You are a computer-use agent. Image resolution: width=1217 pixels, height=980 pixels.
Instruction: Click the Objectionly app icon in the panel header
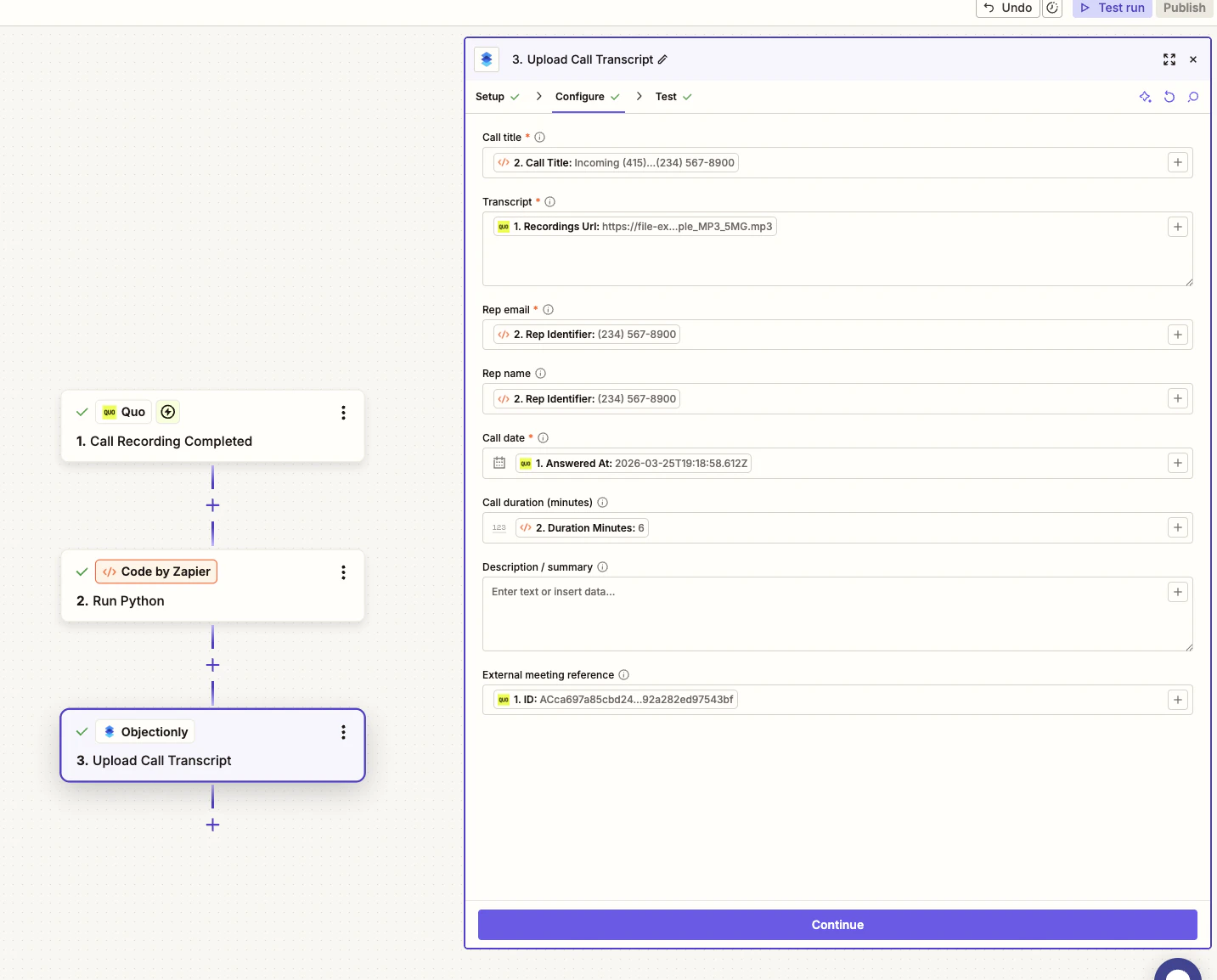tap(487, 59)
